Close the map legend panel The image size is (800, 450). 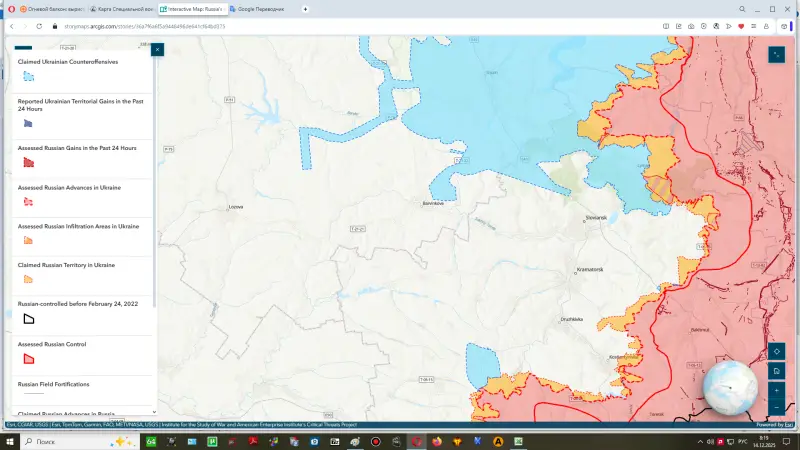[x=157, y=49]
